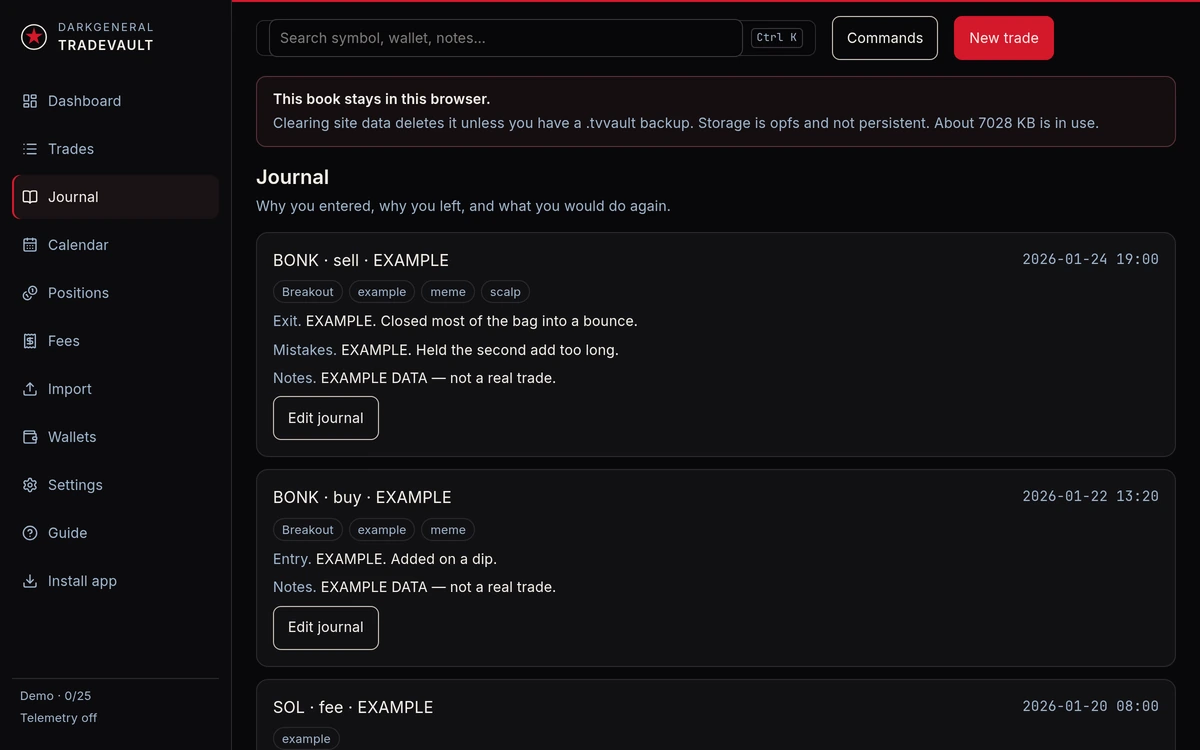Select the Install app download icon
Viewport: 1200px width, 750px height.
[x=30, y=581]
